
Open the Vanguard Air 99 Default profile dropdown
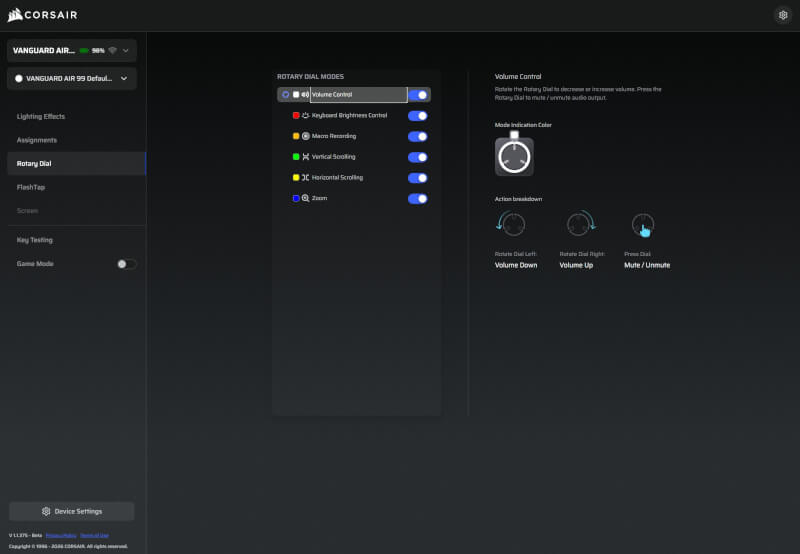[72, 79]
